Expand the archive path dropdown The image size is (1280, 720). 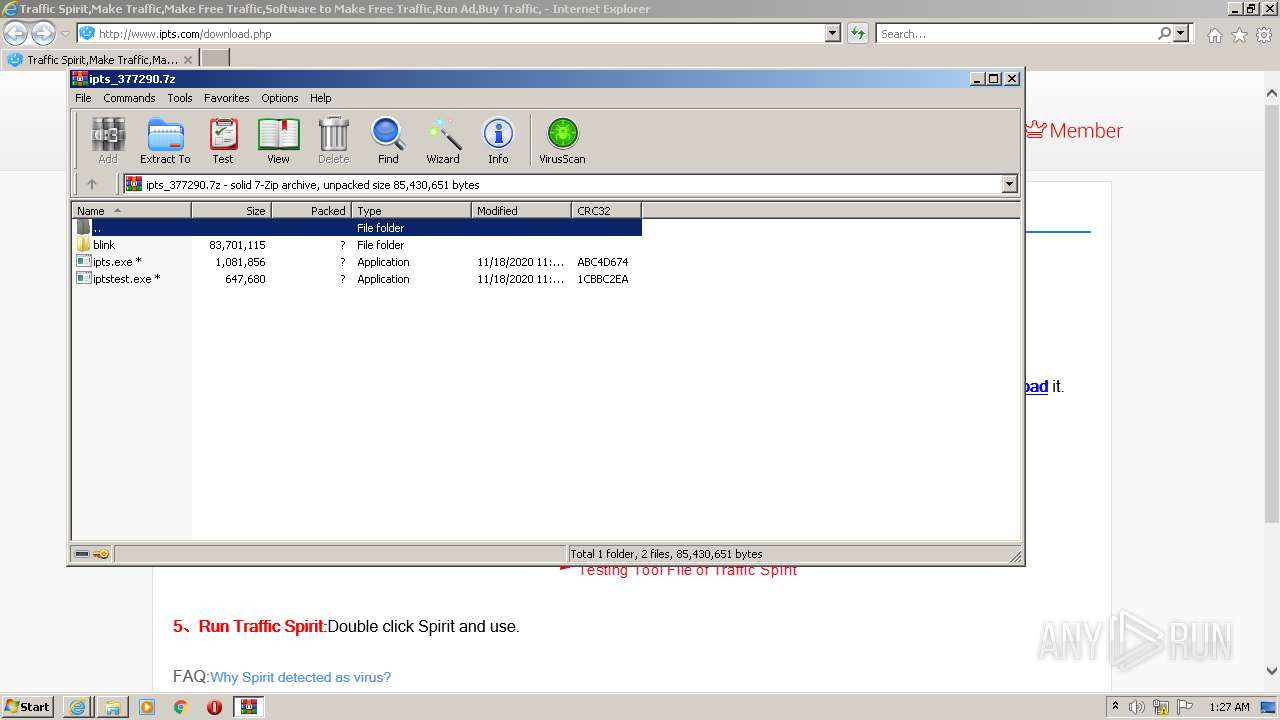point(1009,184)
